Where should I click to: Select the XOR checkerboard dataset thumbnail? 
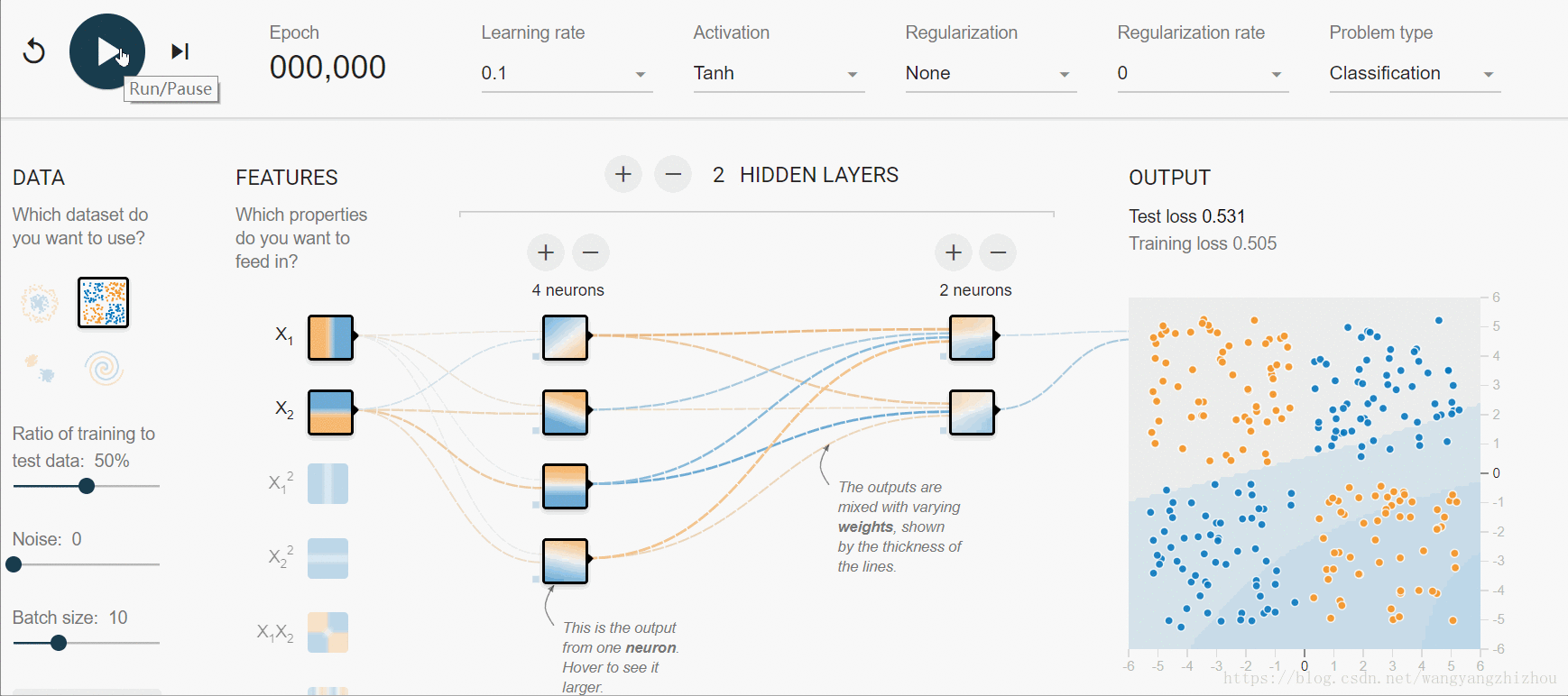pyautogui.click(x=104, y=302)
